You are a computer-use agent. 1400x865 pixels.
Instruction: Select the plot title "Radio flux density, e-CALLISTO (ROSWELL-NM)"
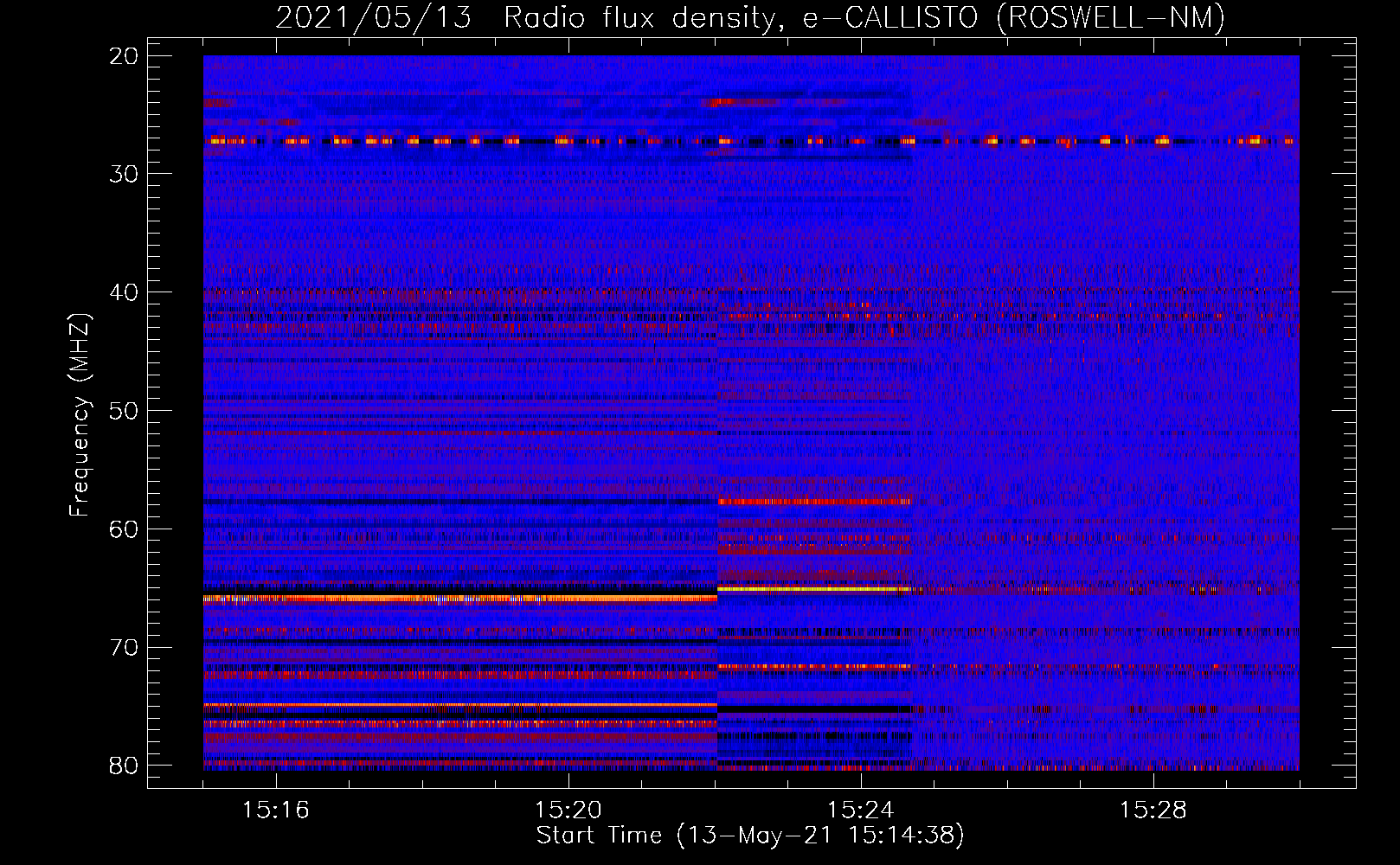(864, 17)
